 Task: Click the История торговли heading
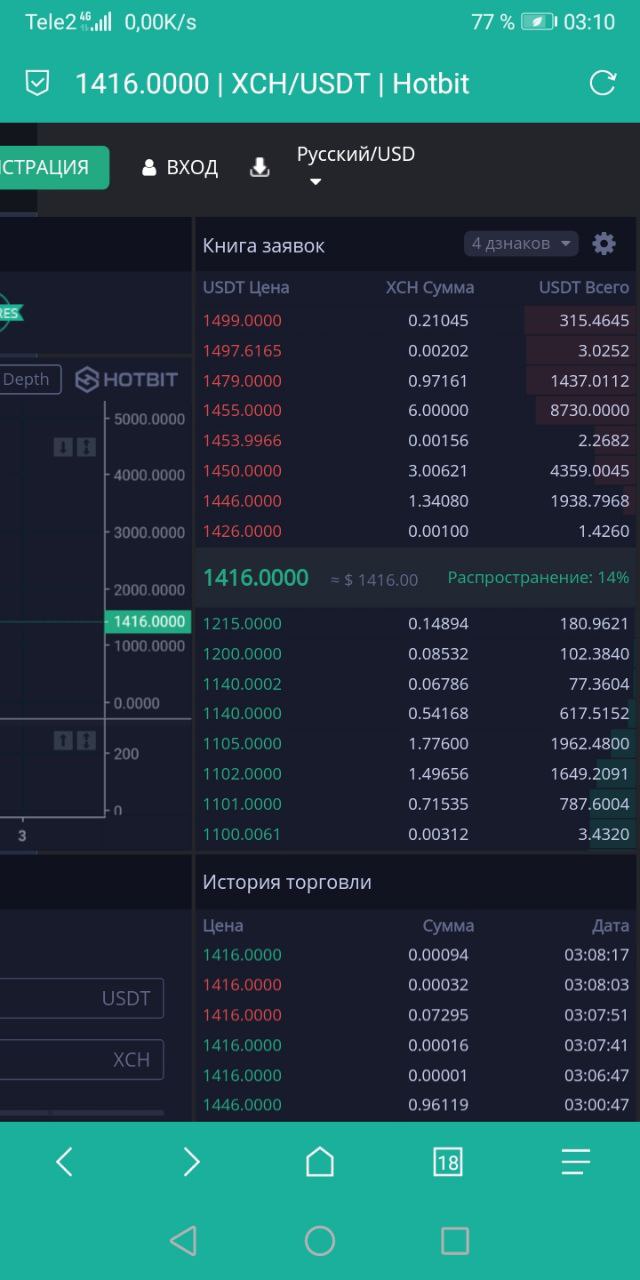coord(287,882)
